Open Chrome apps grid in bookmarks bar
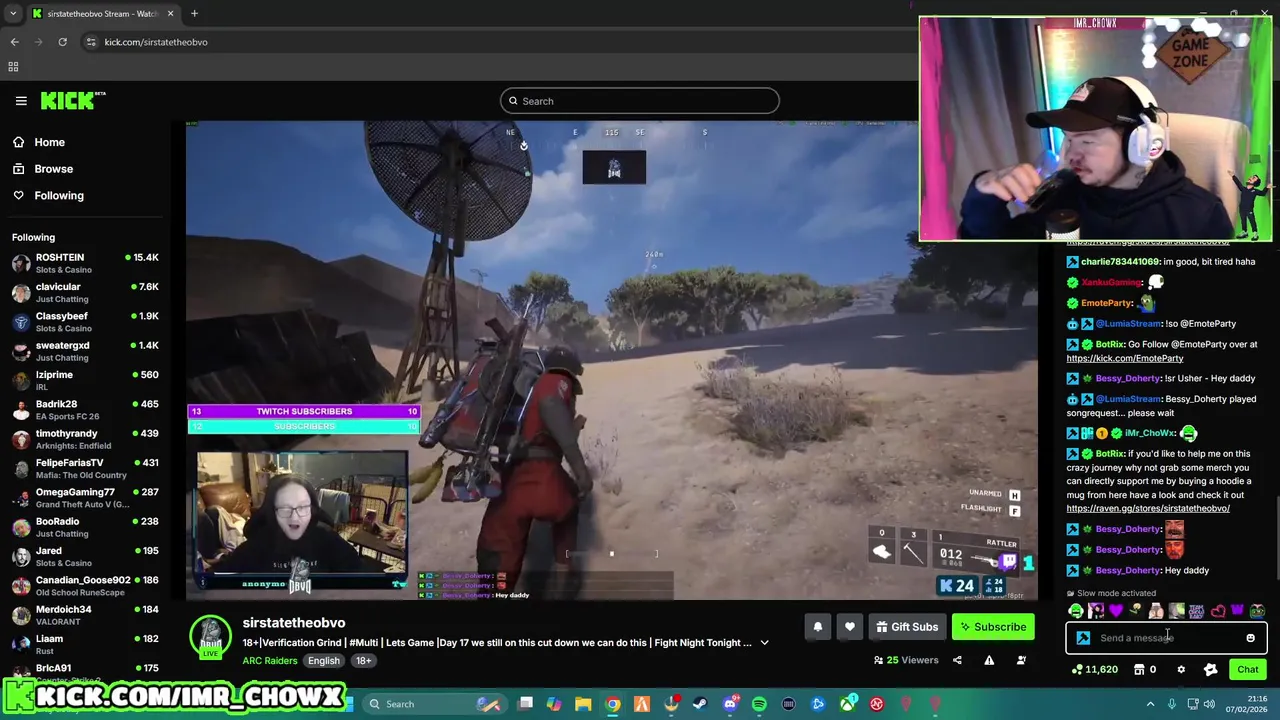 pyautogui.click(x=13, y=67)
